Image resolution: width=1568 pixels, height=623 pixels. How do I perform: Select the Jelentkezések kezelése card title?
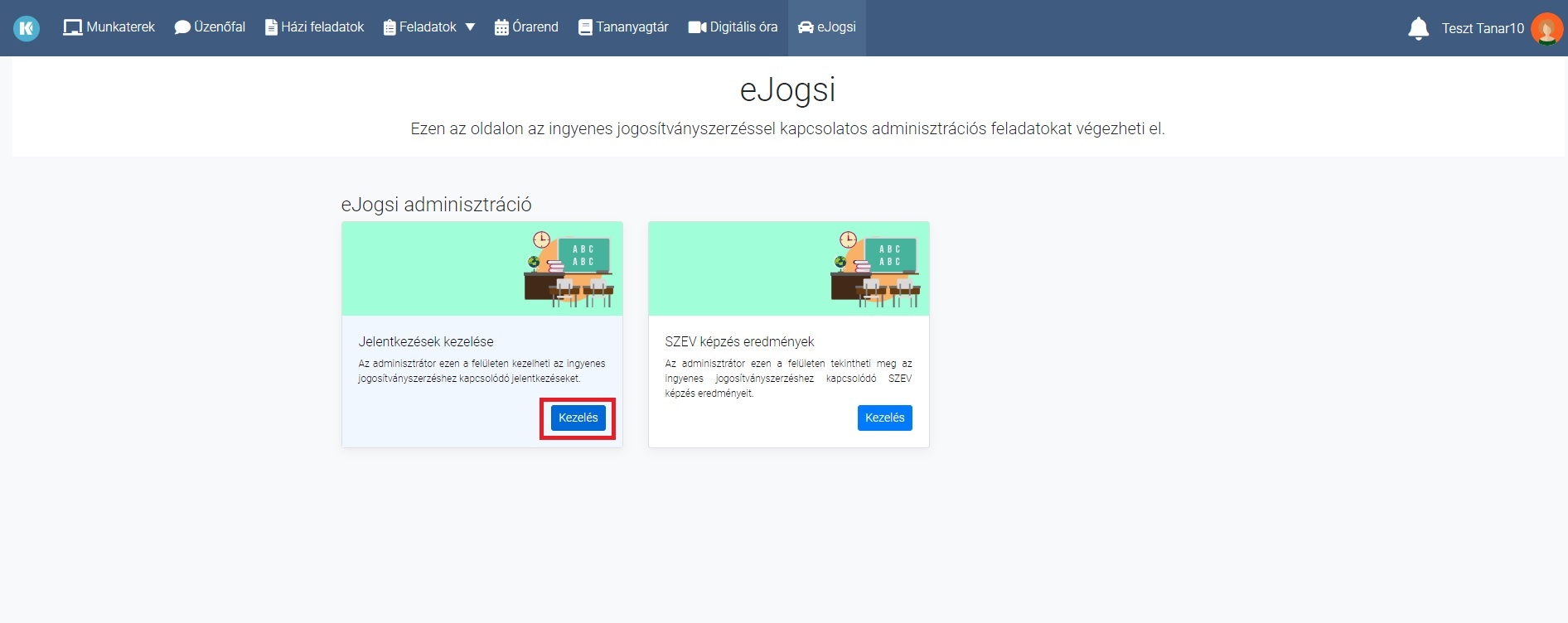coord(426,341)
